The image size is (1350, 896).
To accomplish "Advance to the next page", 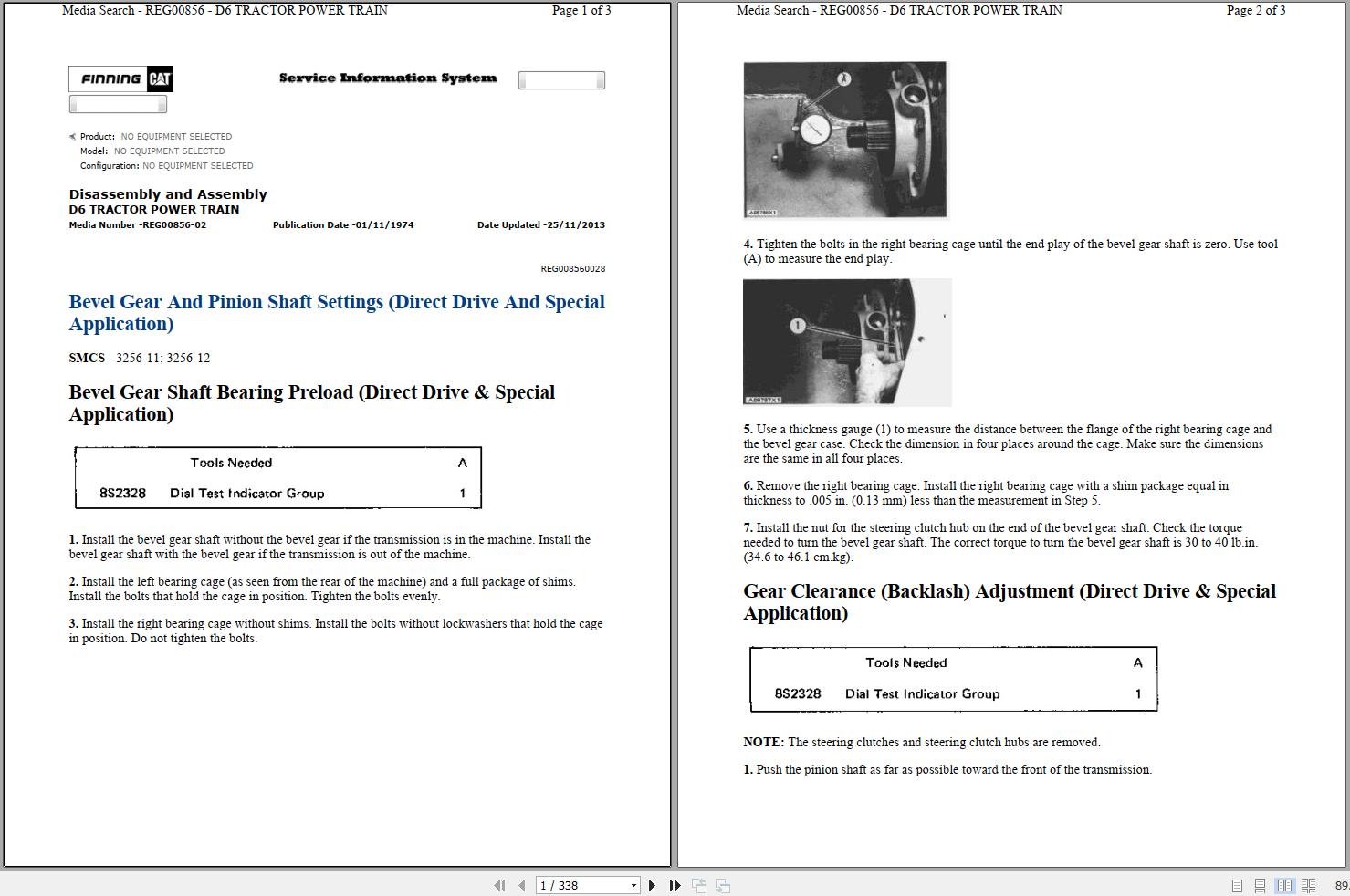I will pyautogui.click(x=652, y=885).
